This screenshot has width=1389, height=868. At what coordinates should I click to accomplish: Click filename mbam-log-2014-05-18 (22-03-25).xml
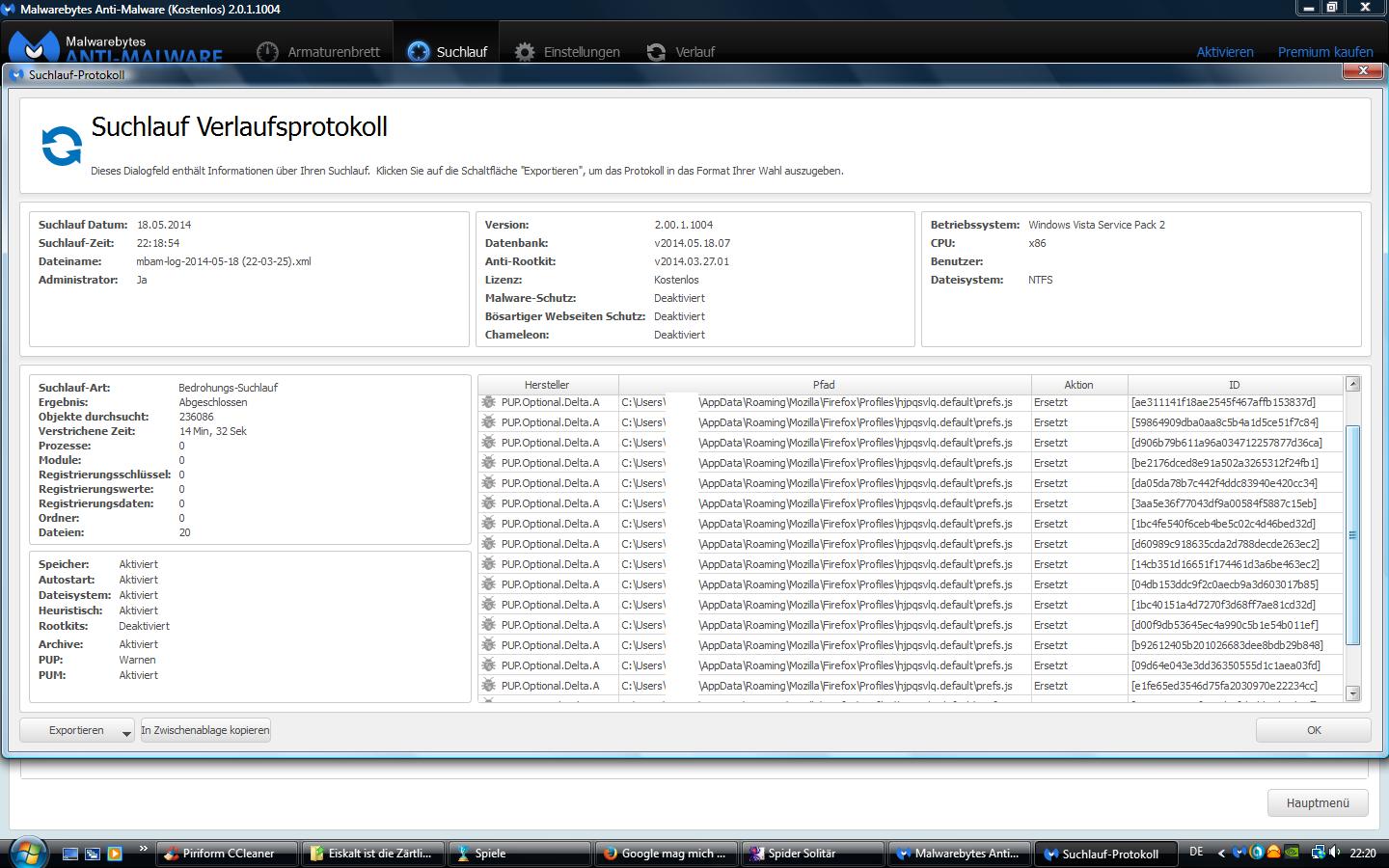point(224,261)
